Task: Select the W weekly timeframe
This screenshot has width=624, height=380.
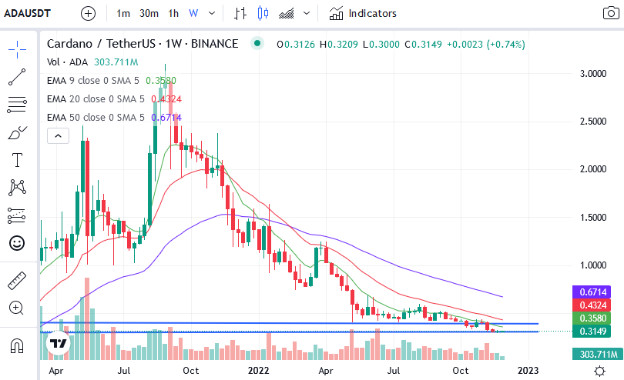Action: [193, 14]
